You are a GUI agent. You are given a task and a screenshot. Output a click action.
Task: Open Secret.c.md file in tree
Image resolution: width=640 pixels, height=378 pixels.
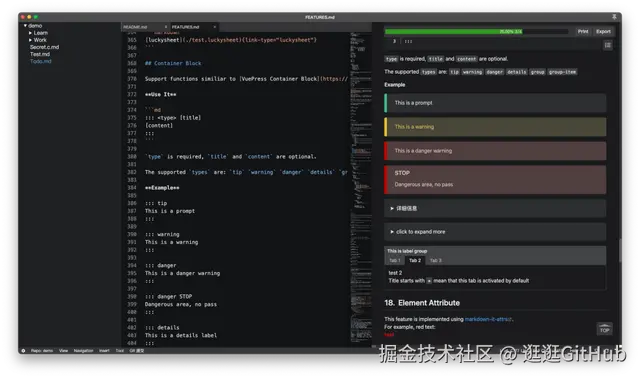tap(44, 47)
